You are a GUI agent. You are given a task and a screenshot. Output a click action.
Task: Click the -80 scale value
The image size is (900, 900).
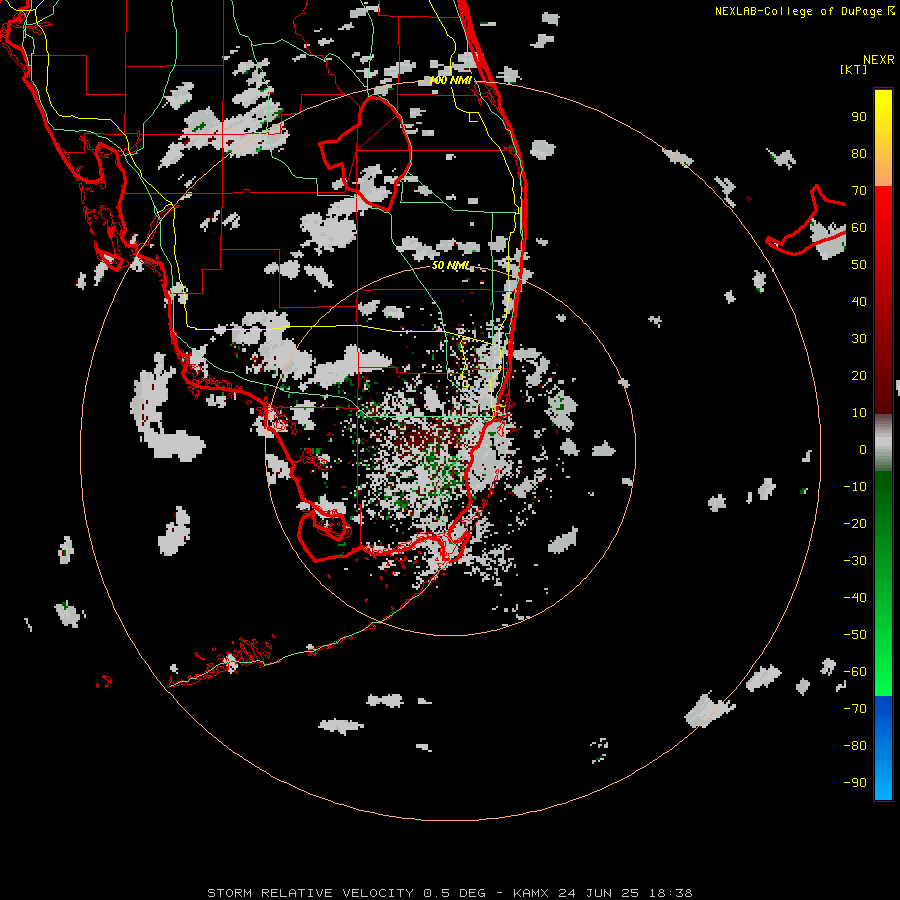pyautogui.click(x=855, y=746)
